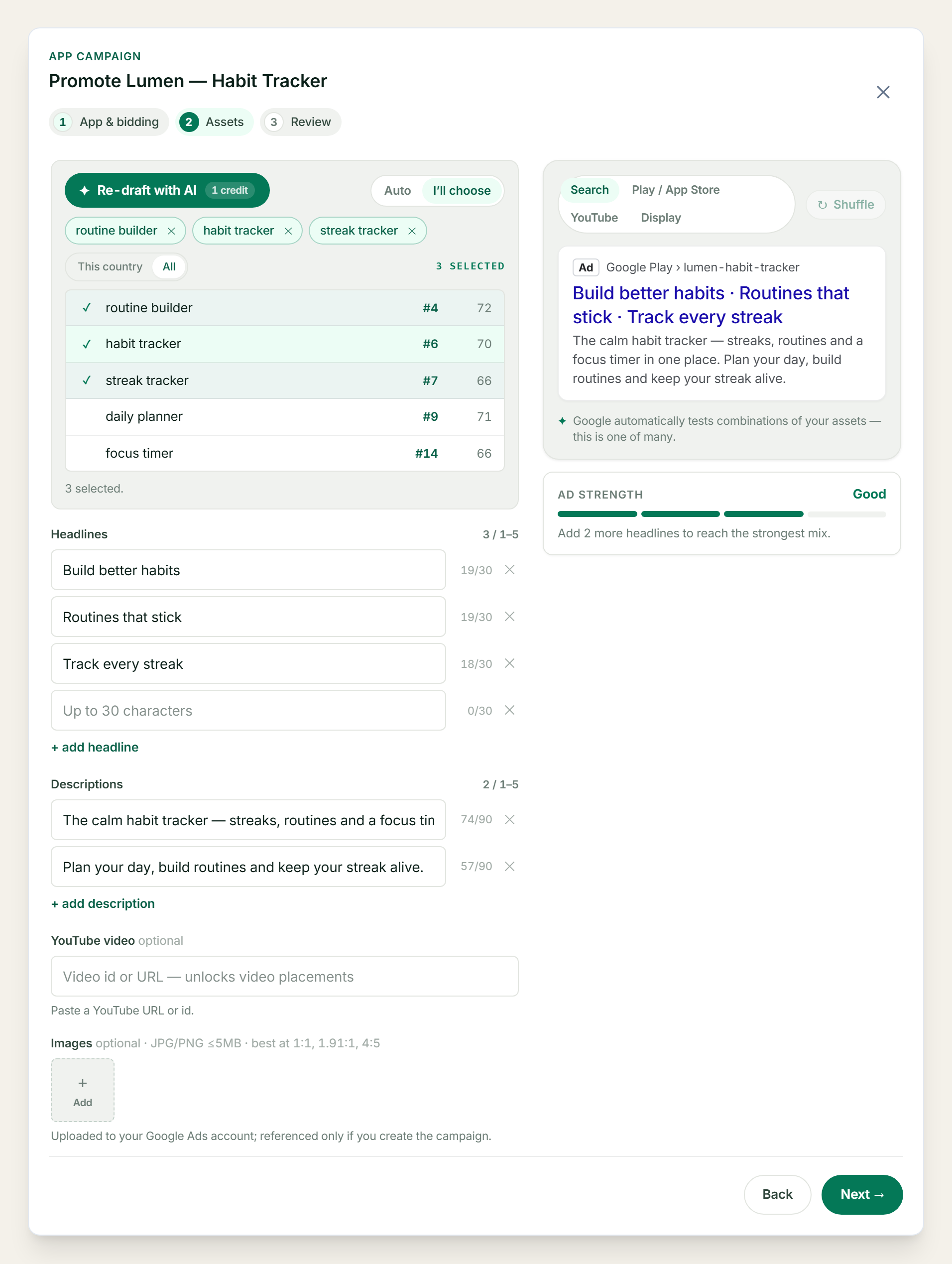Screen dimensions: 952x1264
Task: Switch keyword mode to Auto
Action: coord(397,191)
